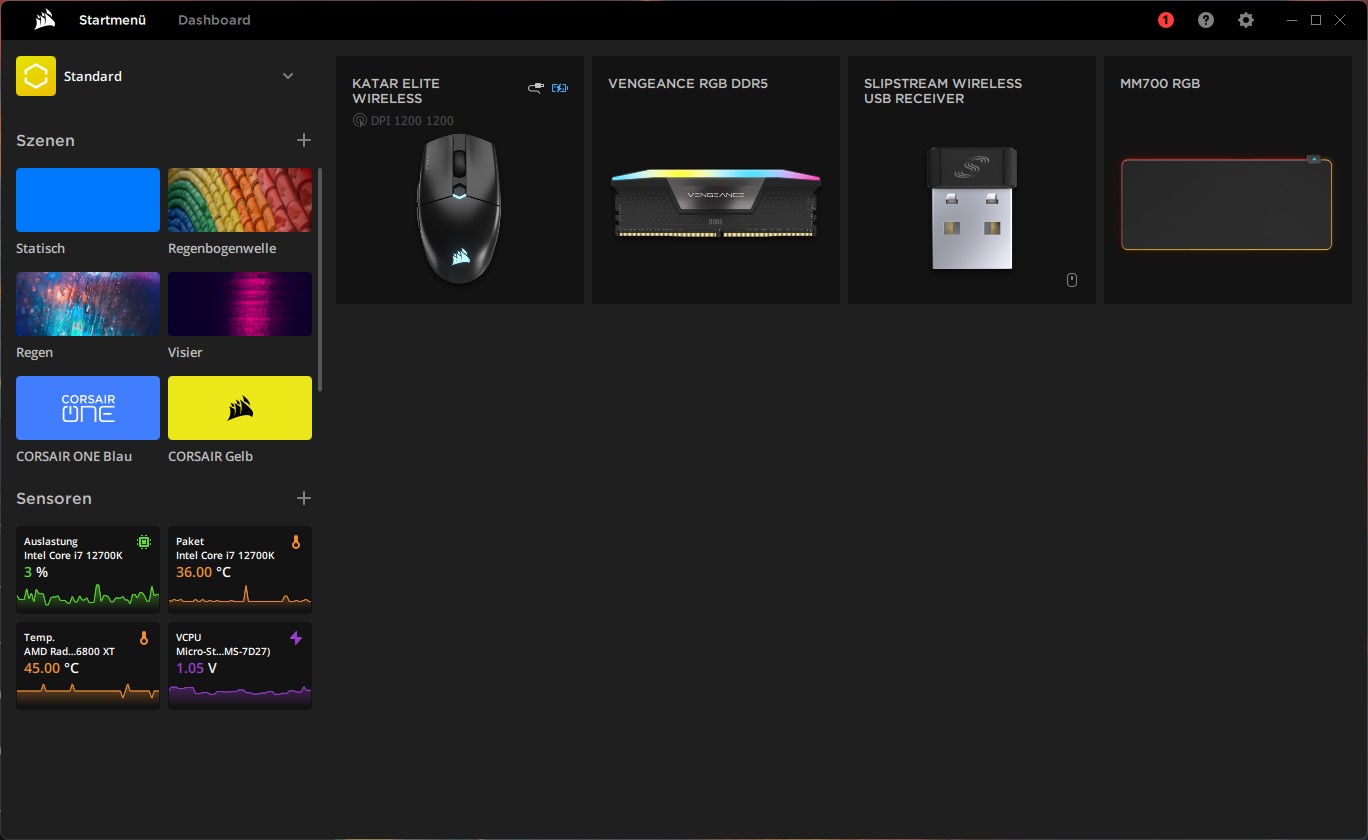Click the charging battery icon on KATAR tile
The image size is (1368, 840).
point(559,88)
